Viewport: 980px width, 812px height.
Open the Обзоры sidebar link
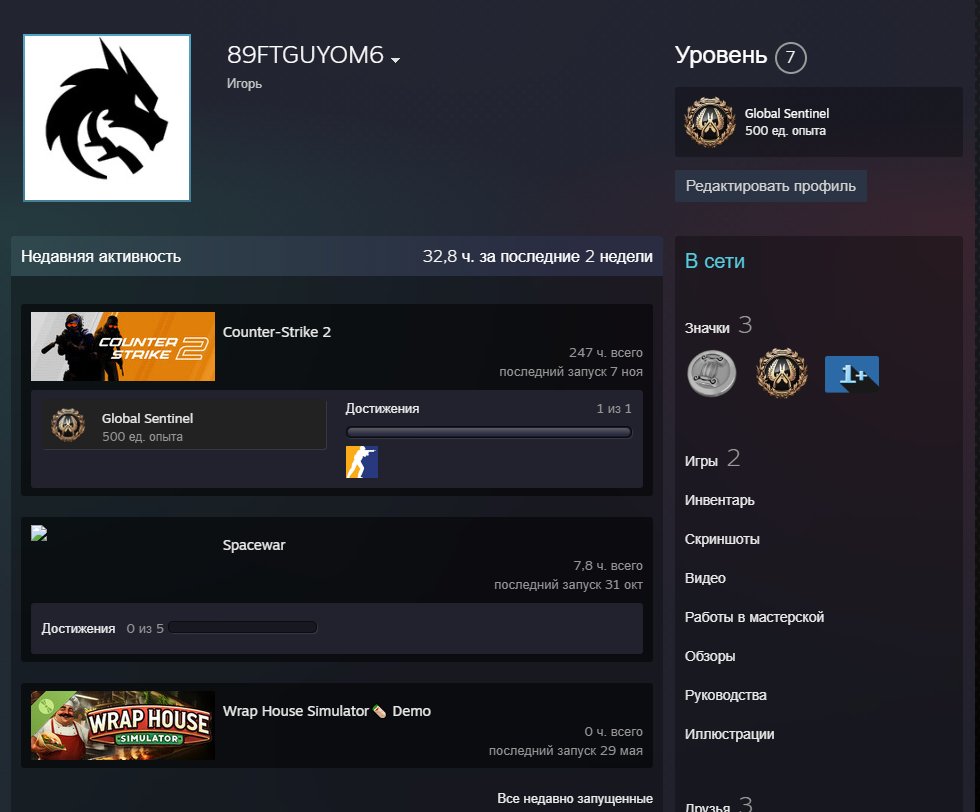click(709, 656)
